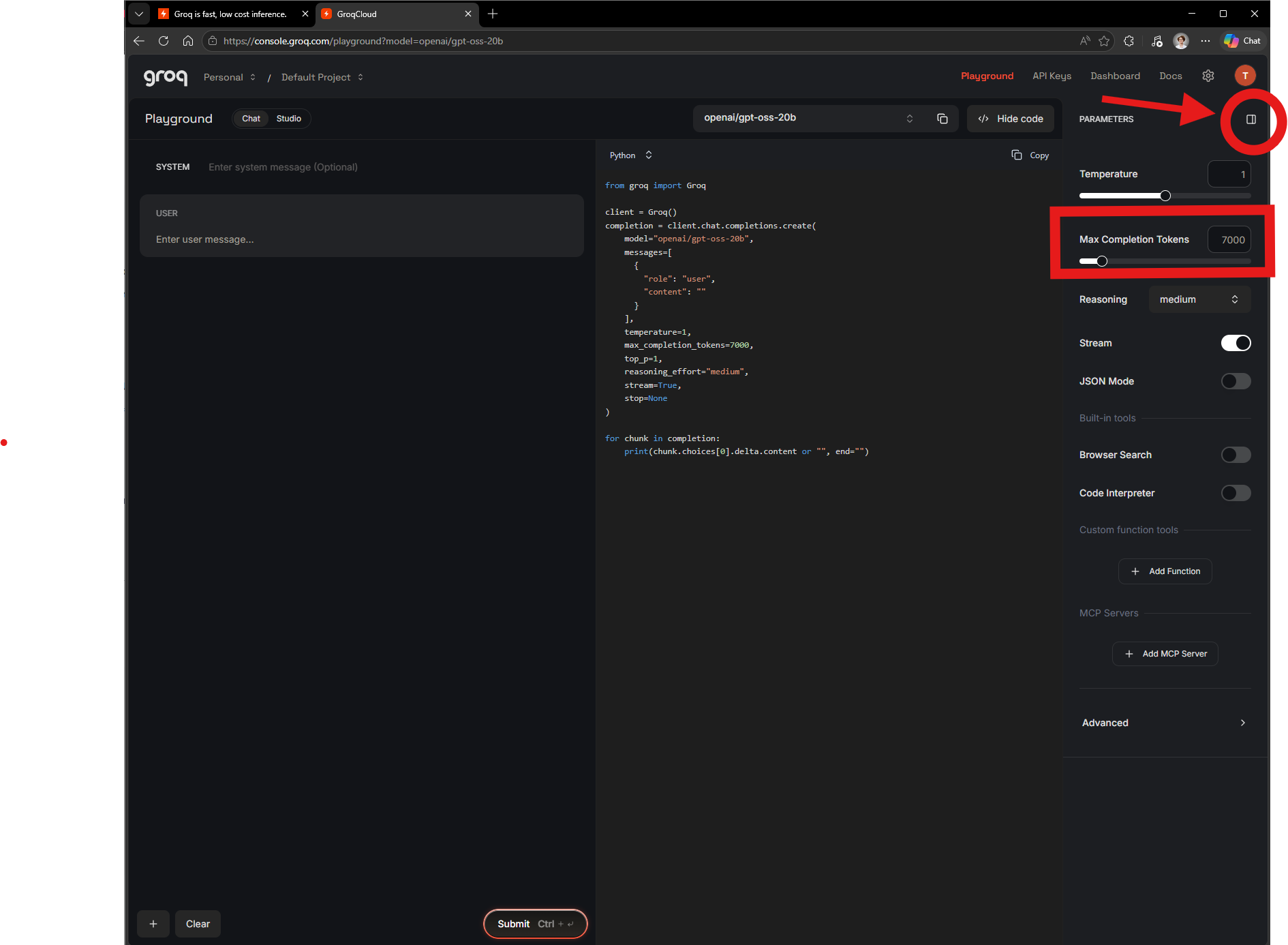Click the user message input field

362,239
